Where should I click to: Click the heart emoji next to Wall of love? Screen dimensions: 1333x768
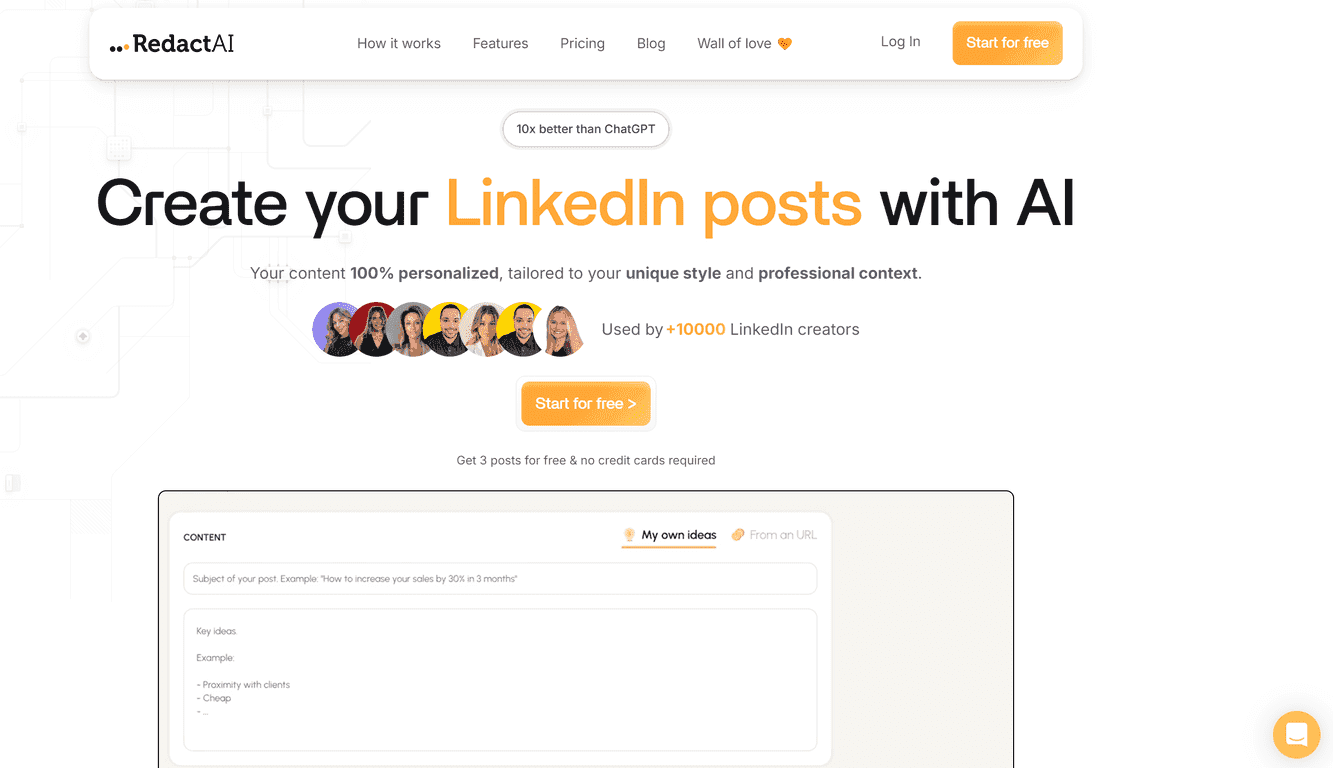(x=786, y=43)
